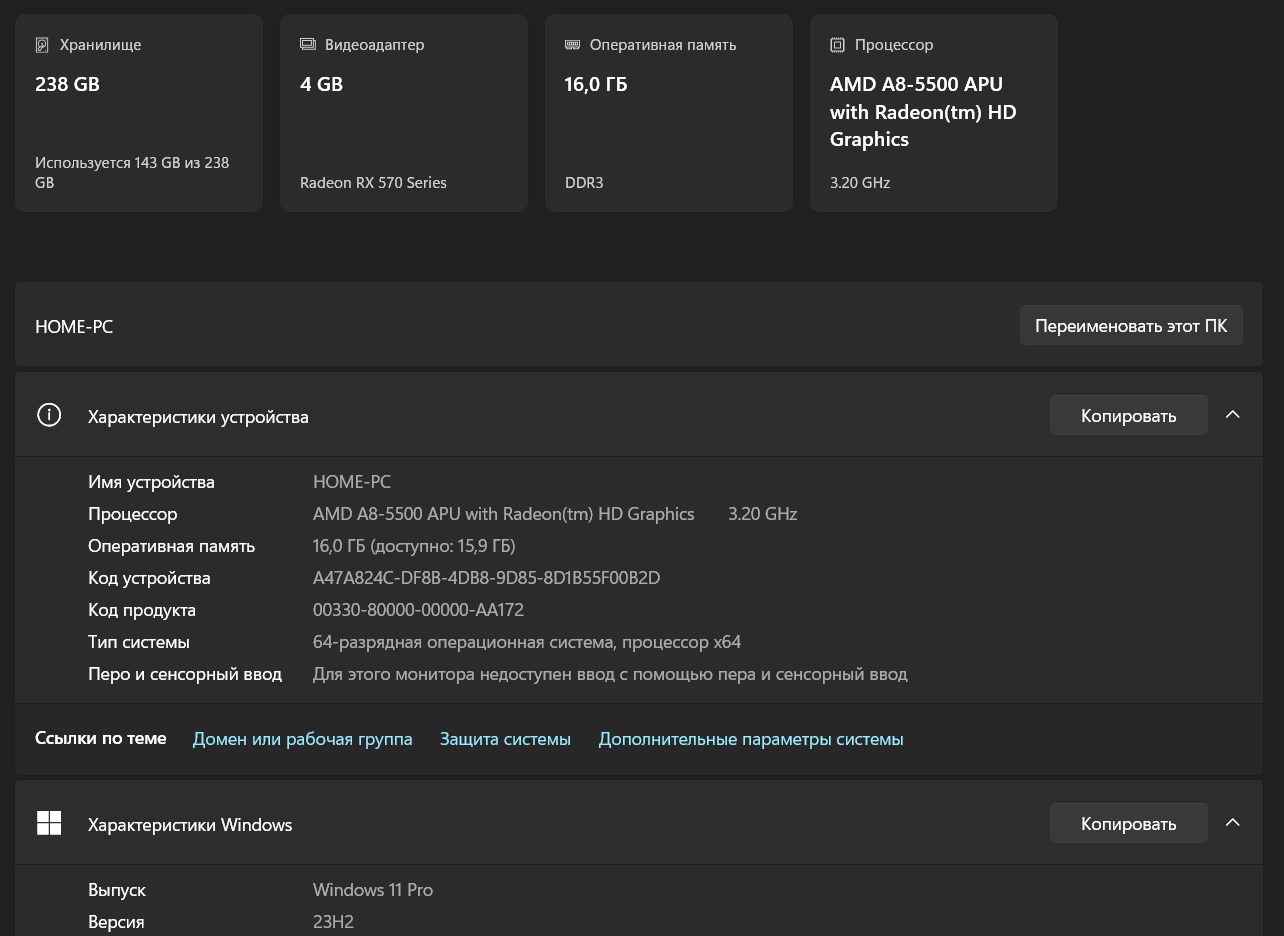Click the HOME-PC title in the rename bar
This screenshot has width=1284, height=936.
(74, 327)
